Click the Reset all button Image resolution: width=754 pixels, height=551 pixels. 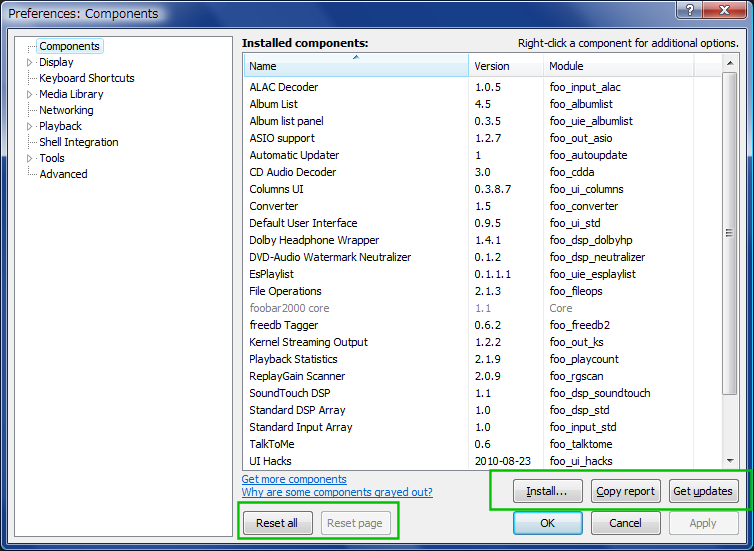click(x=277, y=523)
